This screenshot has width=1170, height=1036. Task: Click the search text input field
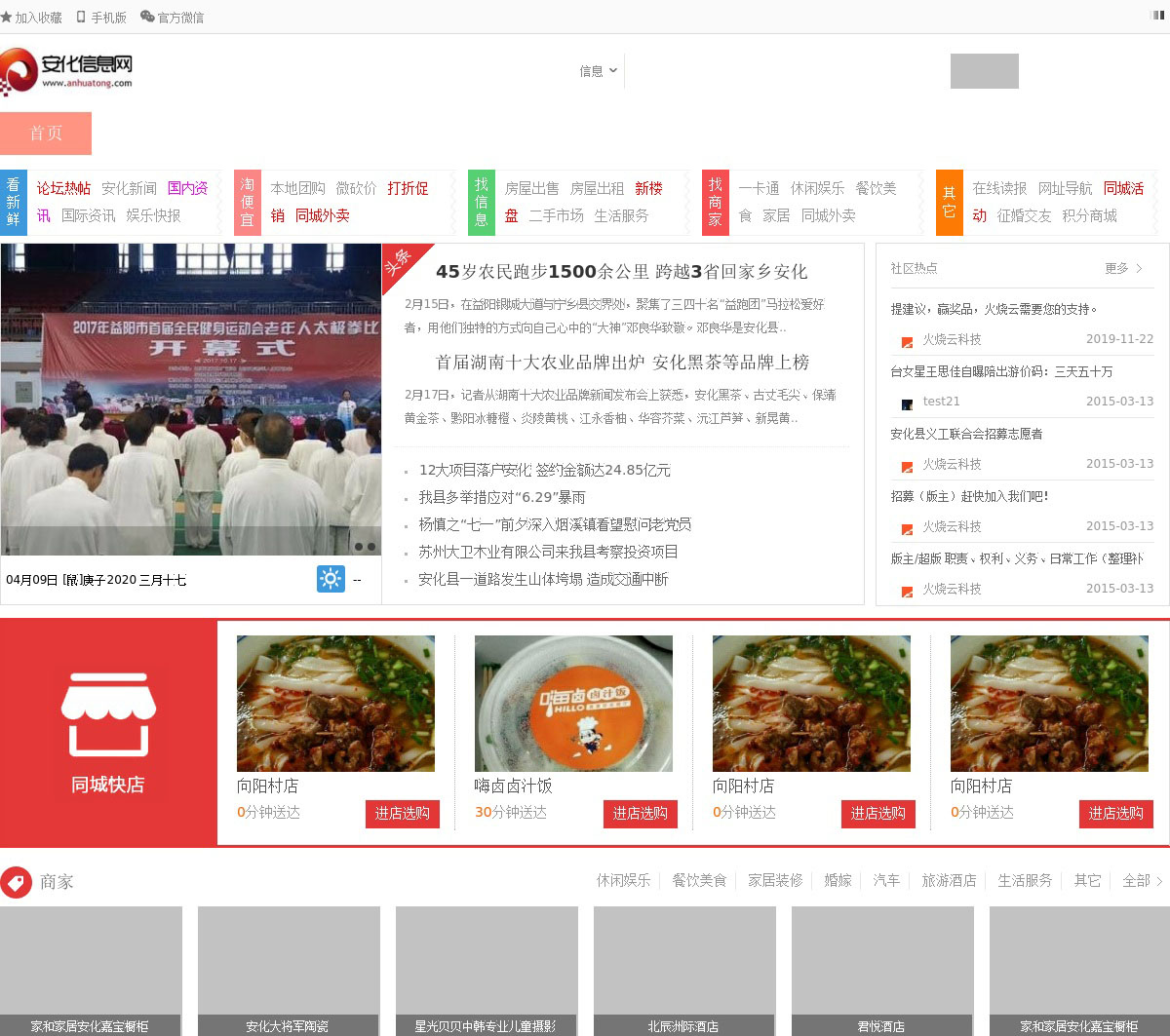787,71
